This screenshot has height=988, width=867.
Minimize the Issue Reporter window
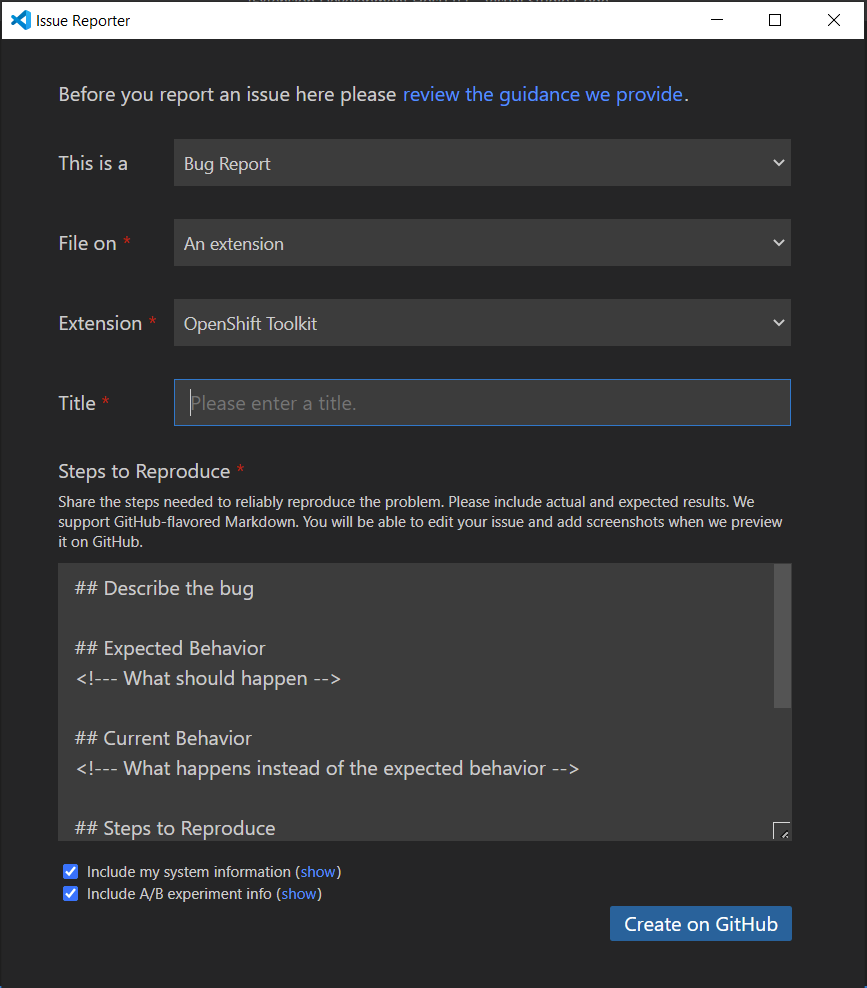717,20
